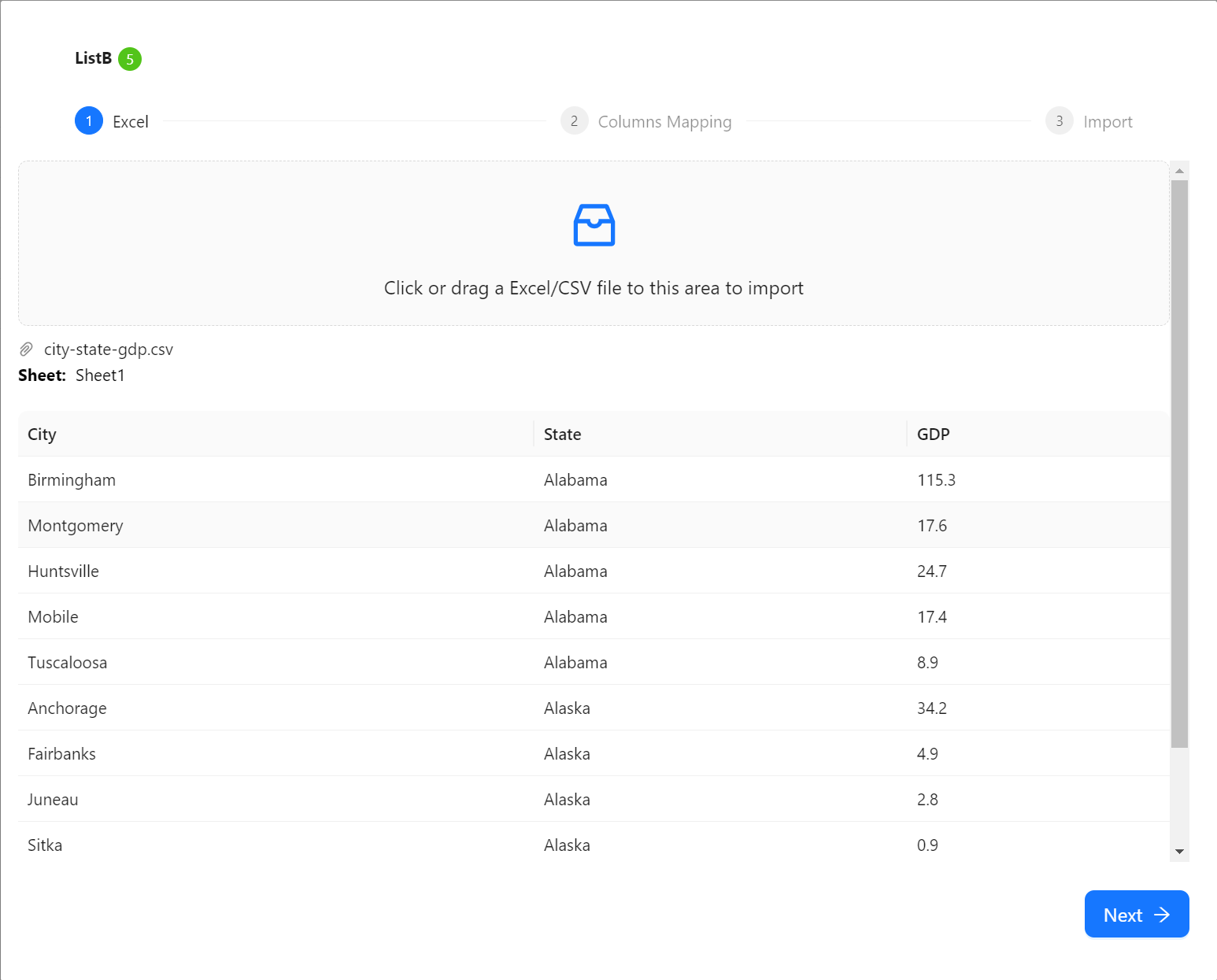Image resolution: width=1217 pixels, height=980 pixels.
Task: Click Alaska in the Anchorage row
Action: coord(567,708)
